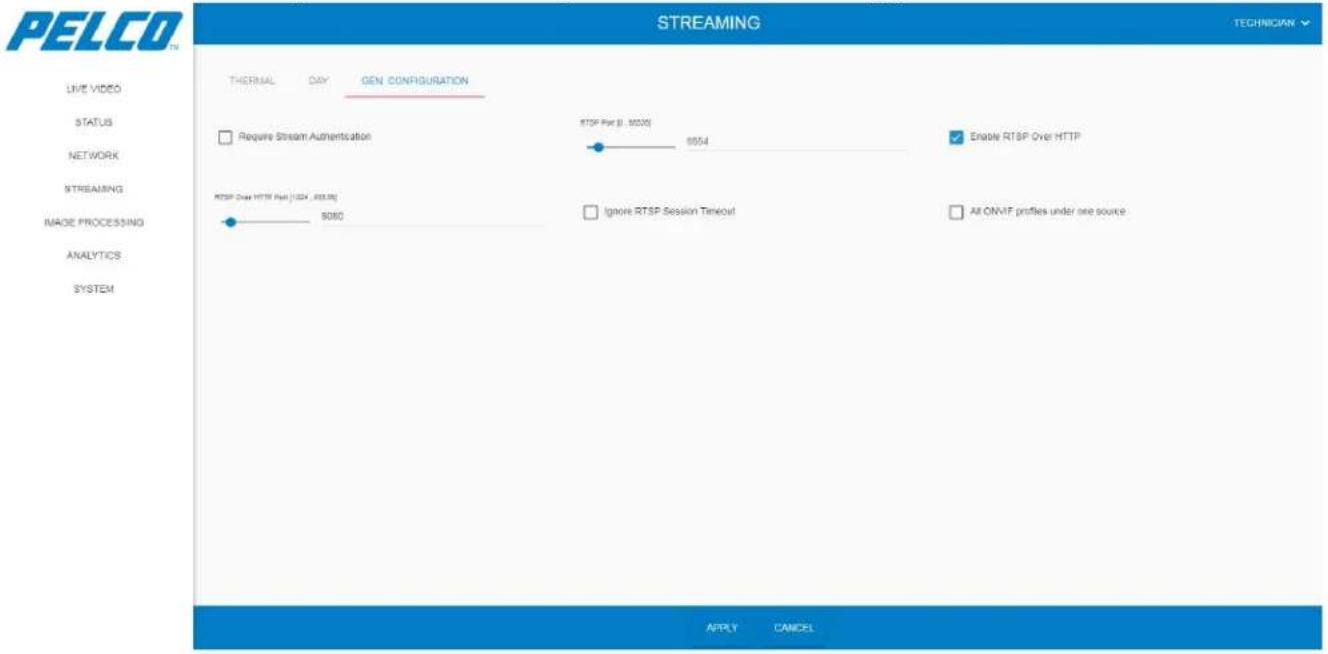This screenshot has width=1328, height=654.
Task: Click the RTSP Port slider handle
Action: pos(598,147)
